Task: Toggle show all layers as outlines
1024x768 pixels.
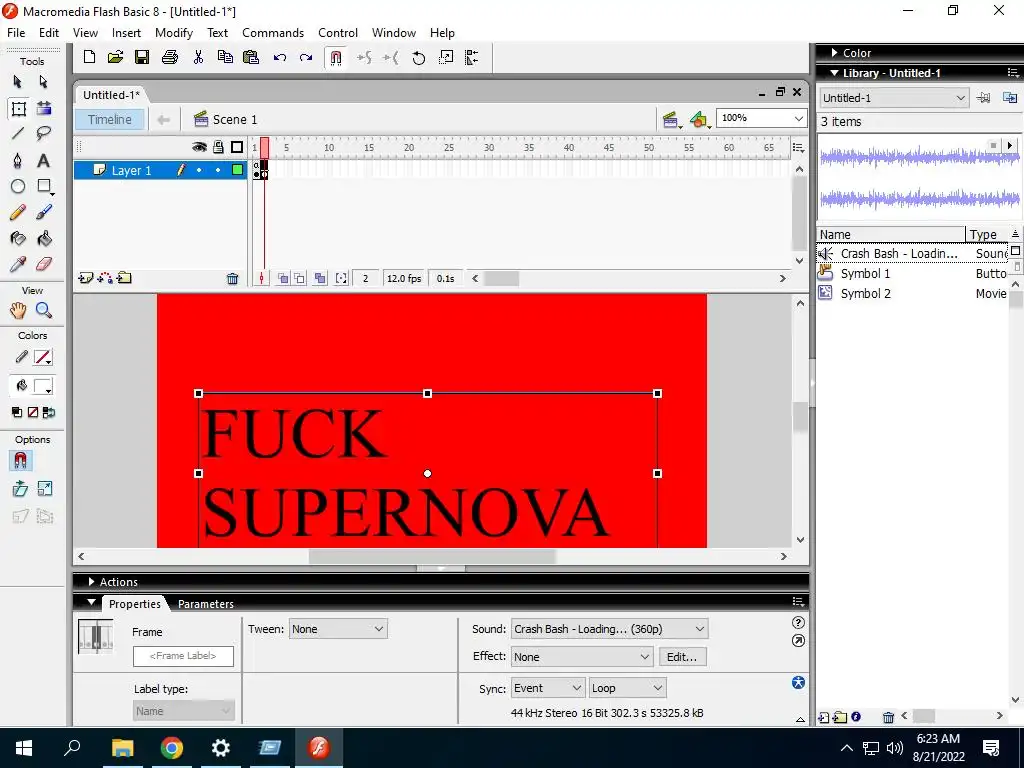Action: (x=237, y=147)
